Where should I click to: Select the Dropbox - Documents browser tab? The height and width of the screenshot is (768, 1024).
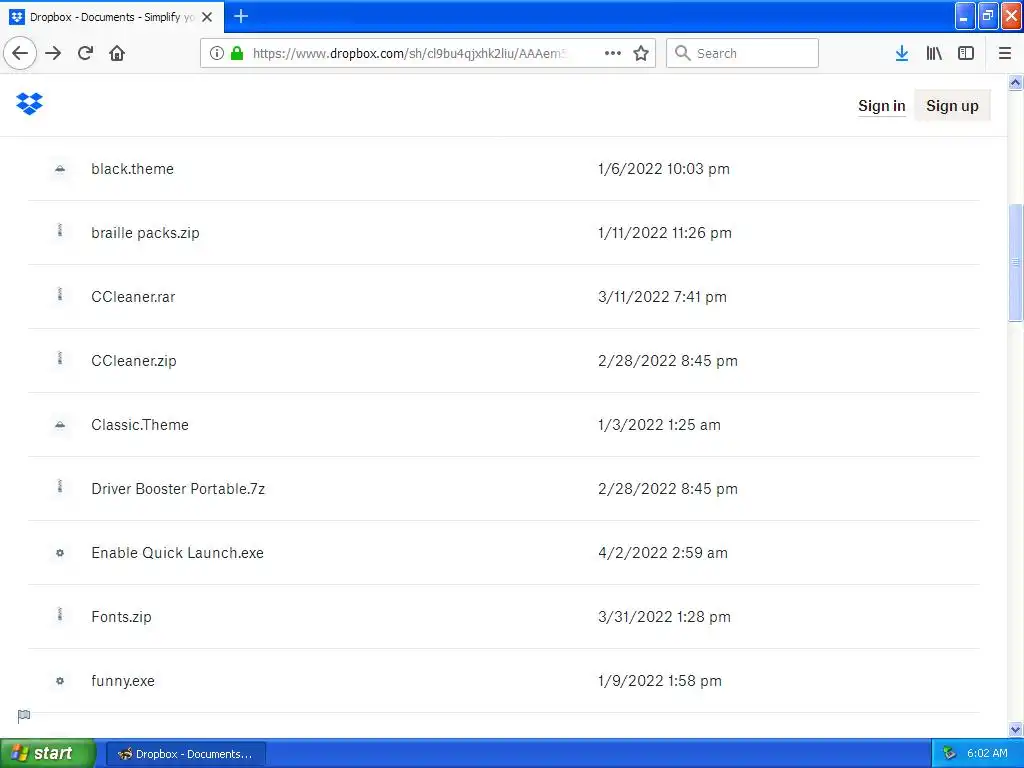(112, 17)
